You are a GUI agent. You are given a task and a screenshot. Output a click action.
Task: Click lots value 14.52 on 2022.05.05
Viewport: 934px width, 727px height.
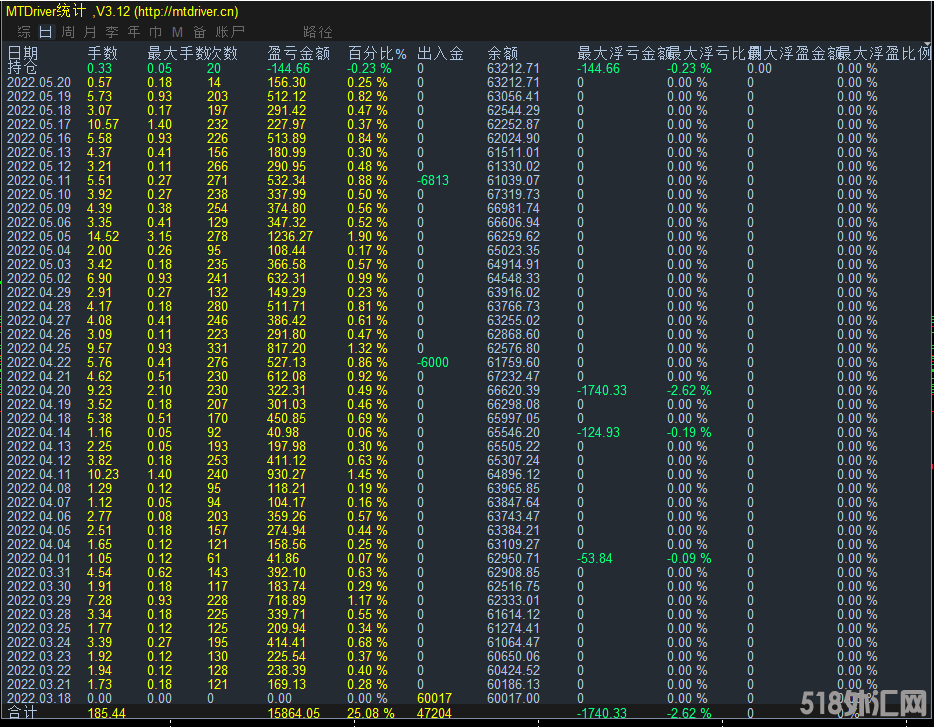tap(103, 237)
